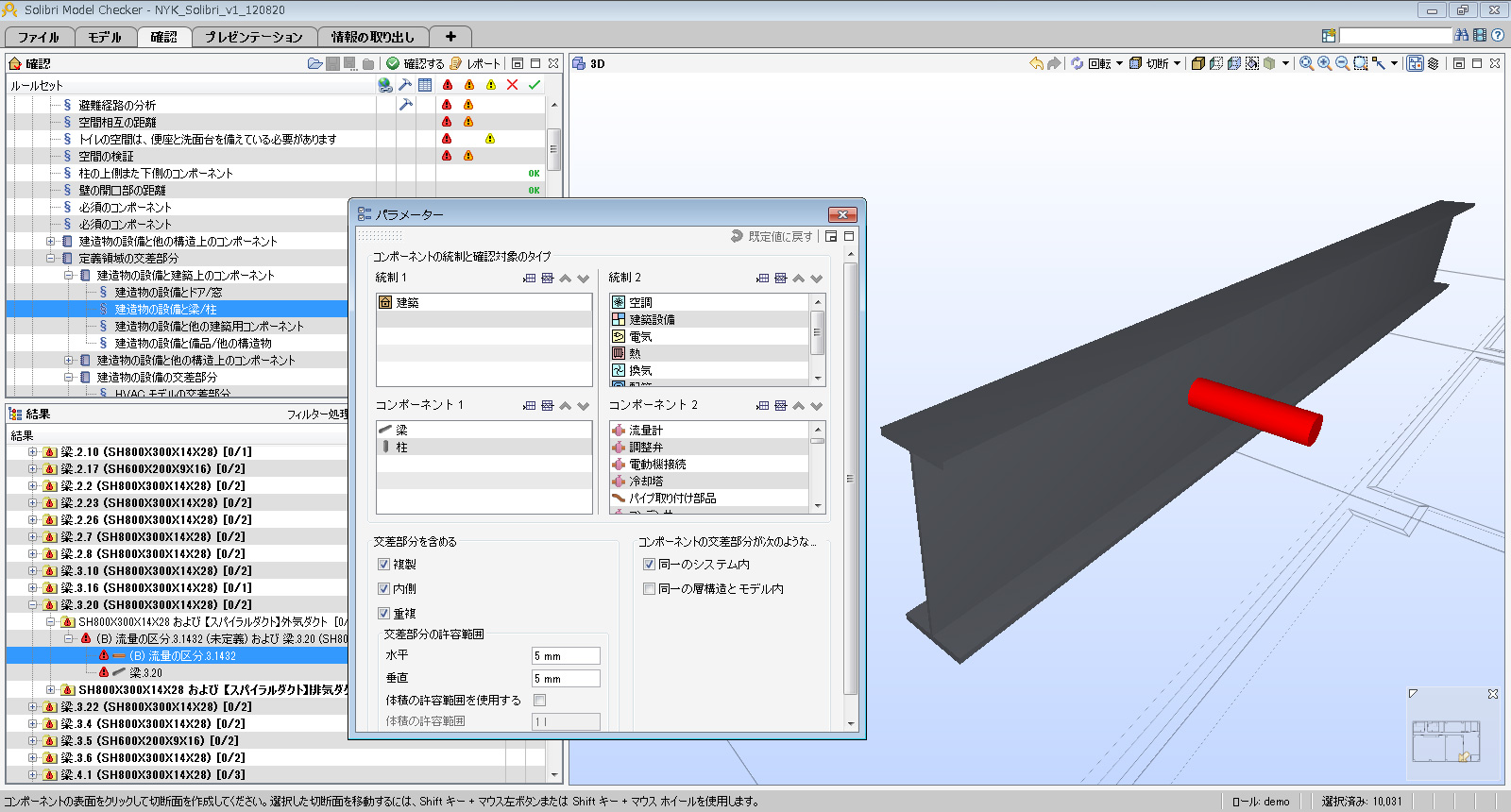Click 既定値に戻す reset to defaults
The height and width of the screenshot is (812, 1511).
[x=772, y=236]
